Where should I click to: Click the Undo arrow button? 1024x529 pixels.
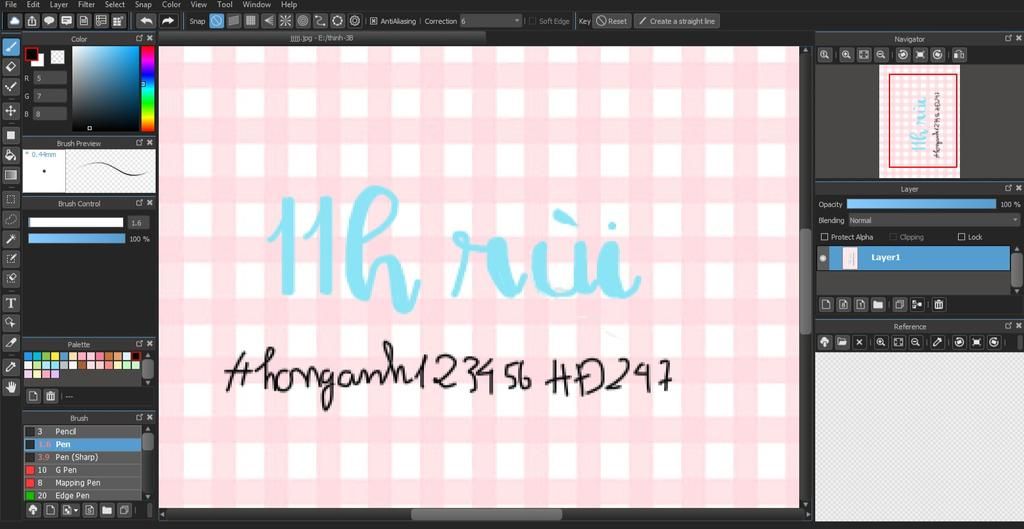point(146,21)
